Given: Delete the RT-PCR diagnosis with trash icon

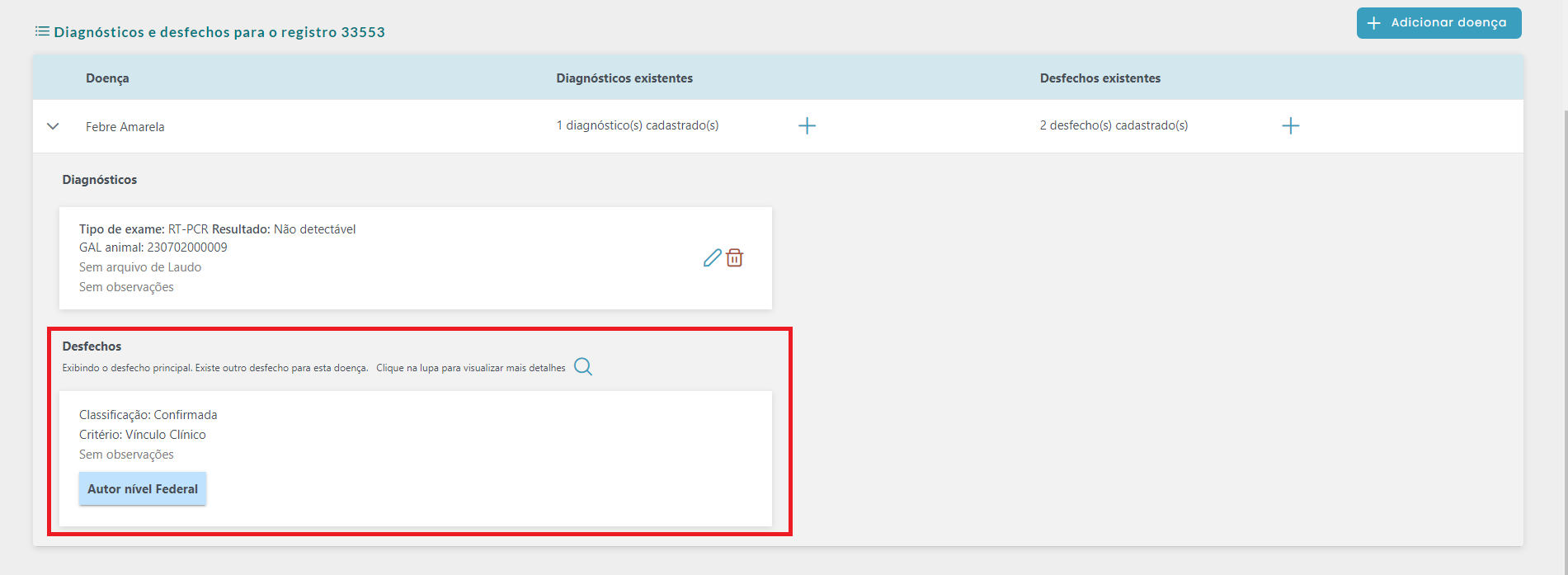Looking at the screenshot, I should click(734, 258).
